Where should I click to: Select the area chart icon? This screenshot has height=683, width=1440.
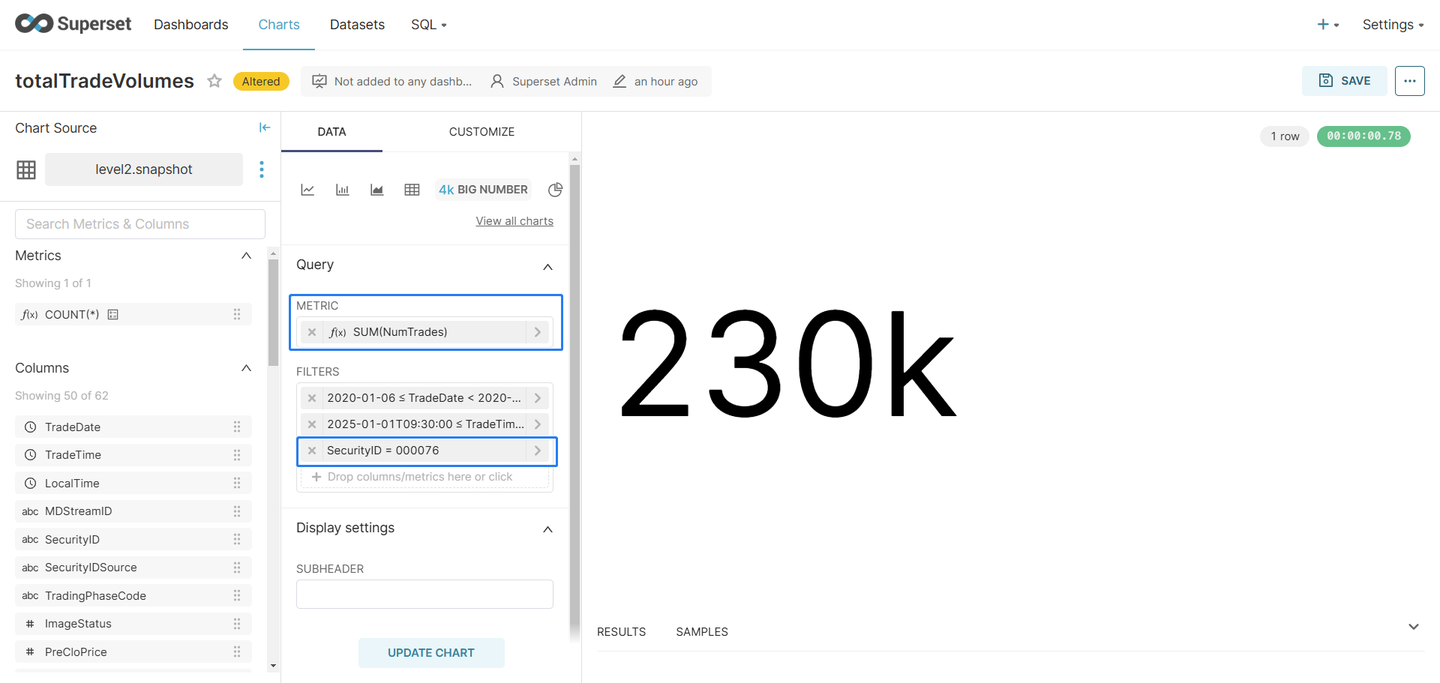[x=377, y=190]
